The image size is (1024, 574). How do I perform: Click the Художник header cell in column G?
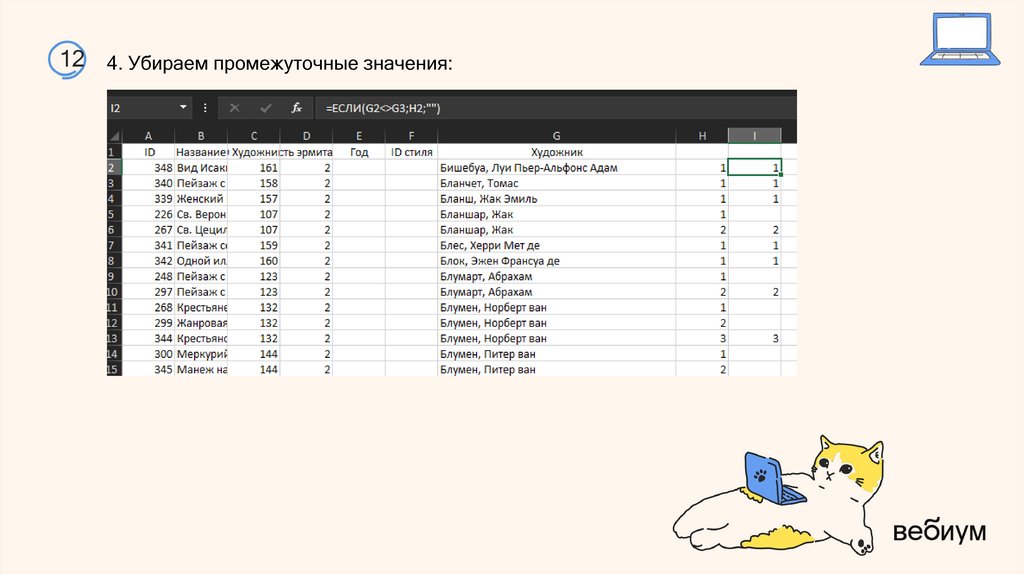point(556,152)
